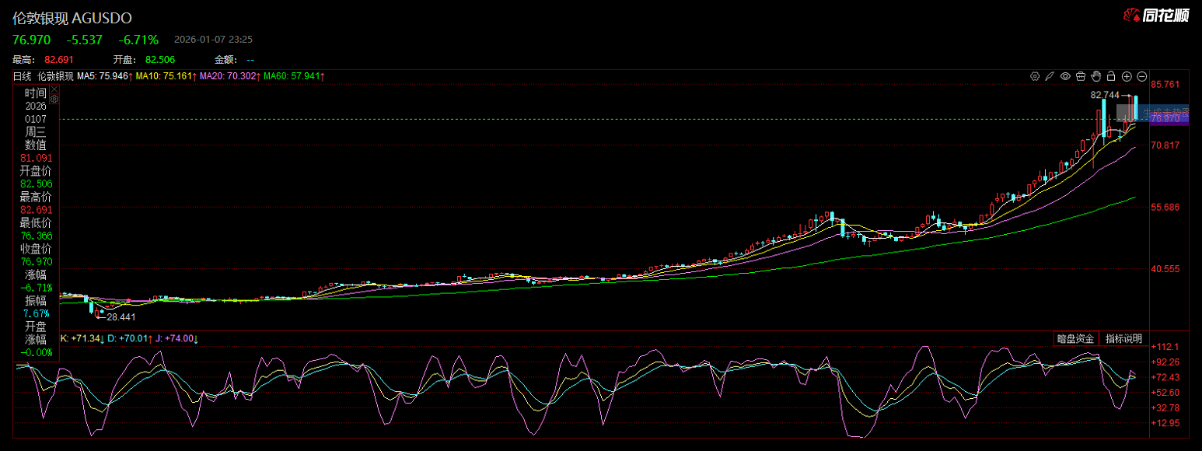1202x451 pixels.
Task: Open the toolbox briefcase icon
Action: pos(1080,76)
